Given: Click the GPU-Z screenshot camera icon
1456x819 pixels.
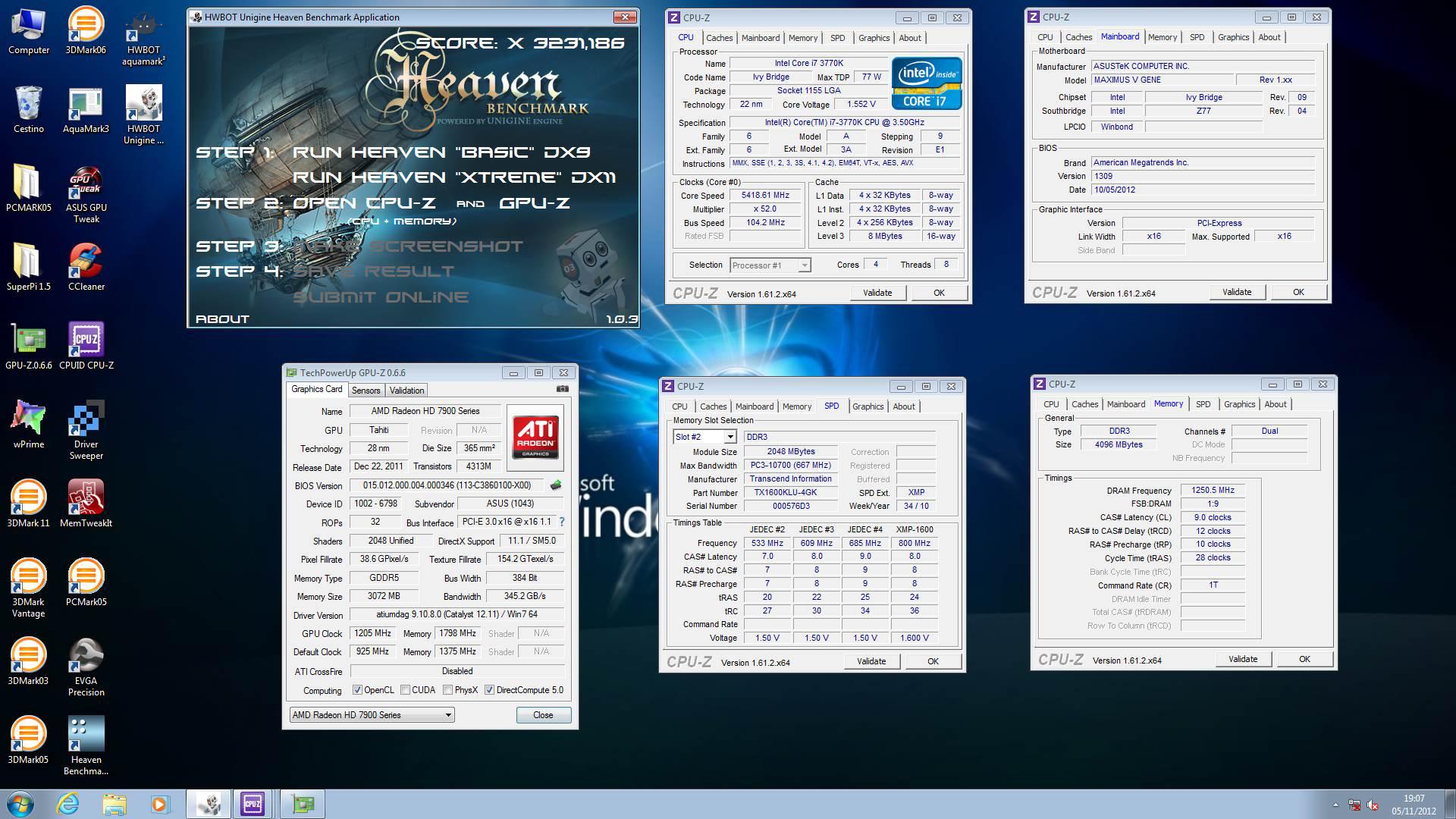Looking at the screenshot, I should [562, 389].
